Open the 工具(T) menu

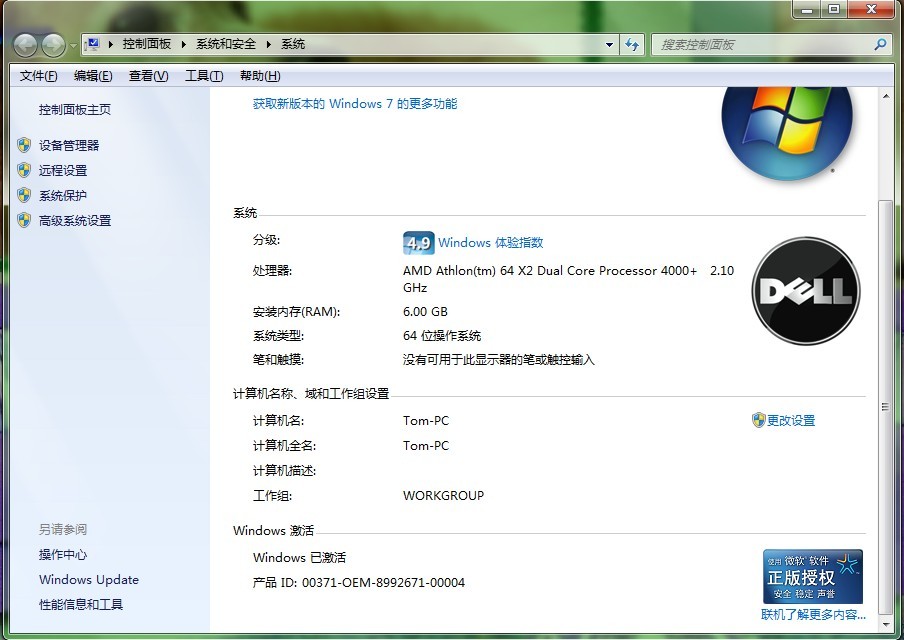pyautogui.click(x=204, y=76)
